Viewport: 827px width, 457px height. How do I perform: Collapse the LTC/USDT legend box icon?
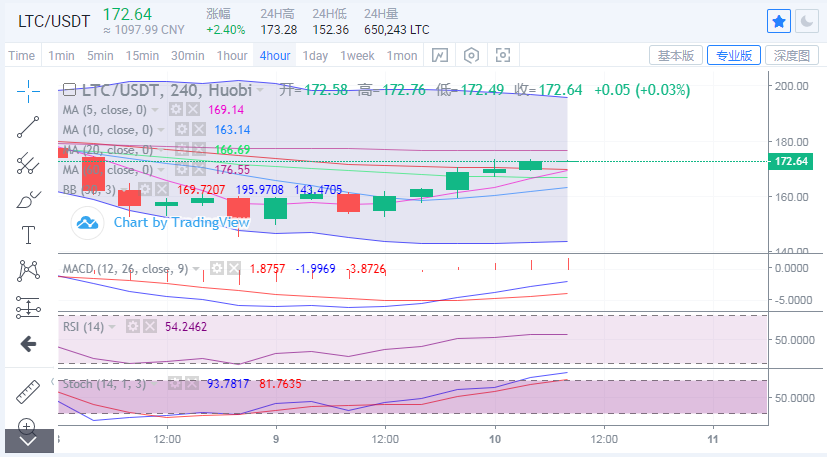pyautogui.click(x=69, y=90)
